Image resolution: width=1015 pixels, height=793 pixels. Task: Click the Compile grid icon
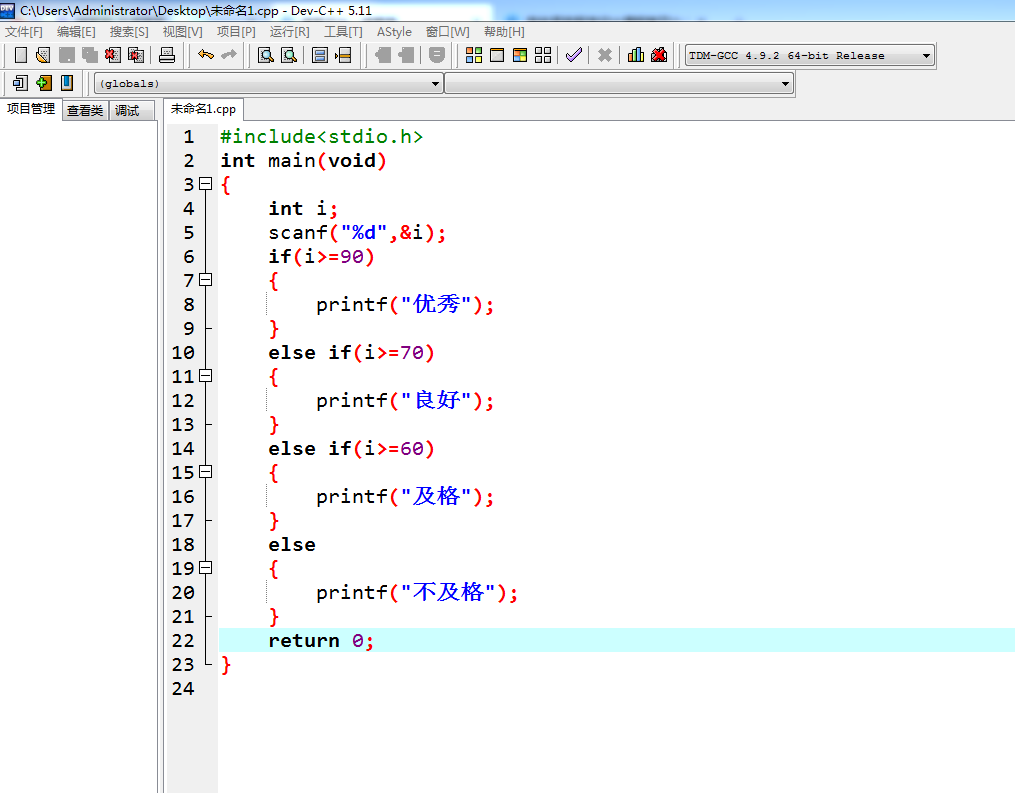tap(474, 55)
